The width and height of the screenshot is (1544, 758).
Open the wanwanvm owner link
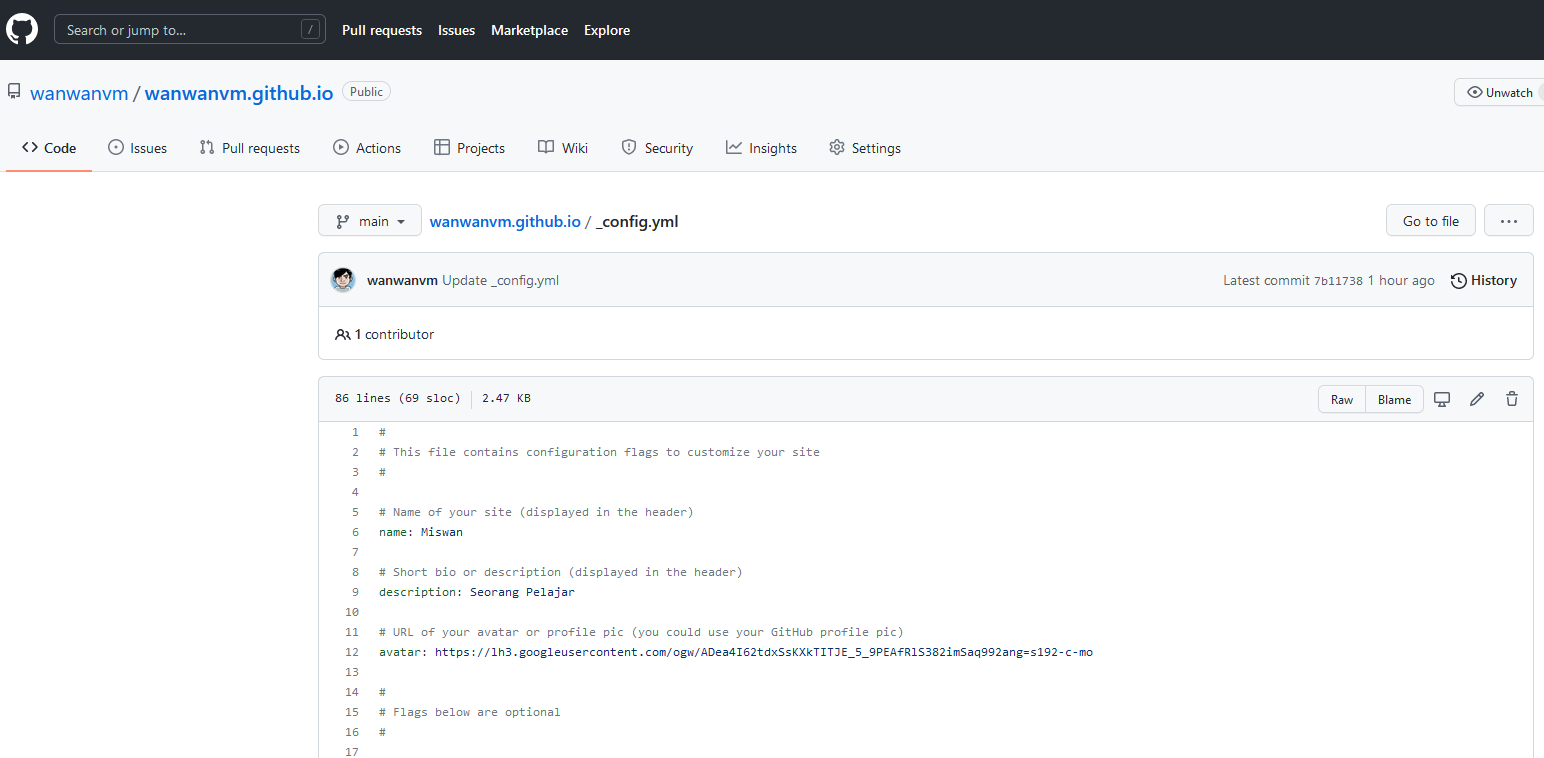point(79,93)
